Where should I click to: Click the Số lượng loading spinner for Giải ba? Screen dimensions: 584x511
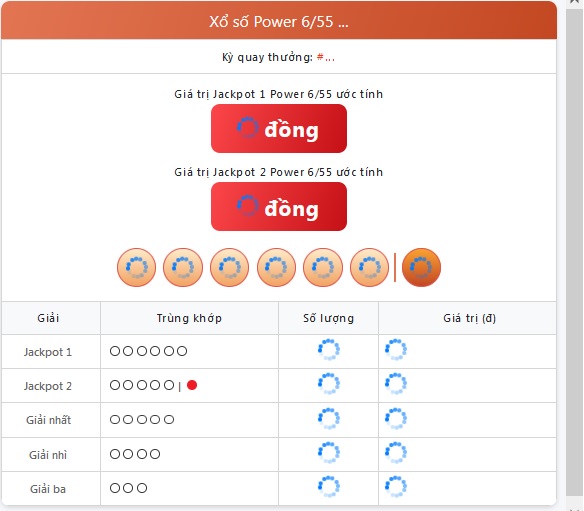click(x=328, y=486)
